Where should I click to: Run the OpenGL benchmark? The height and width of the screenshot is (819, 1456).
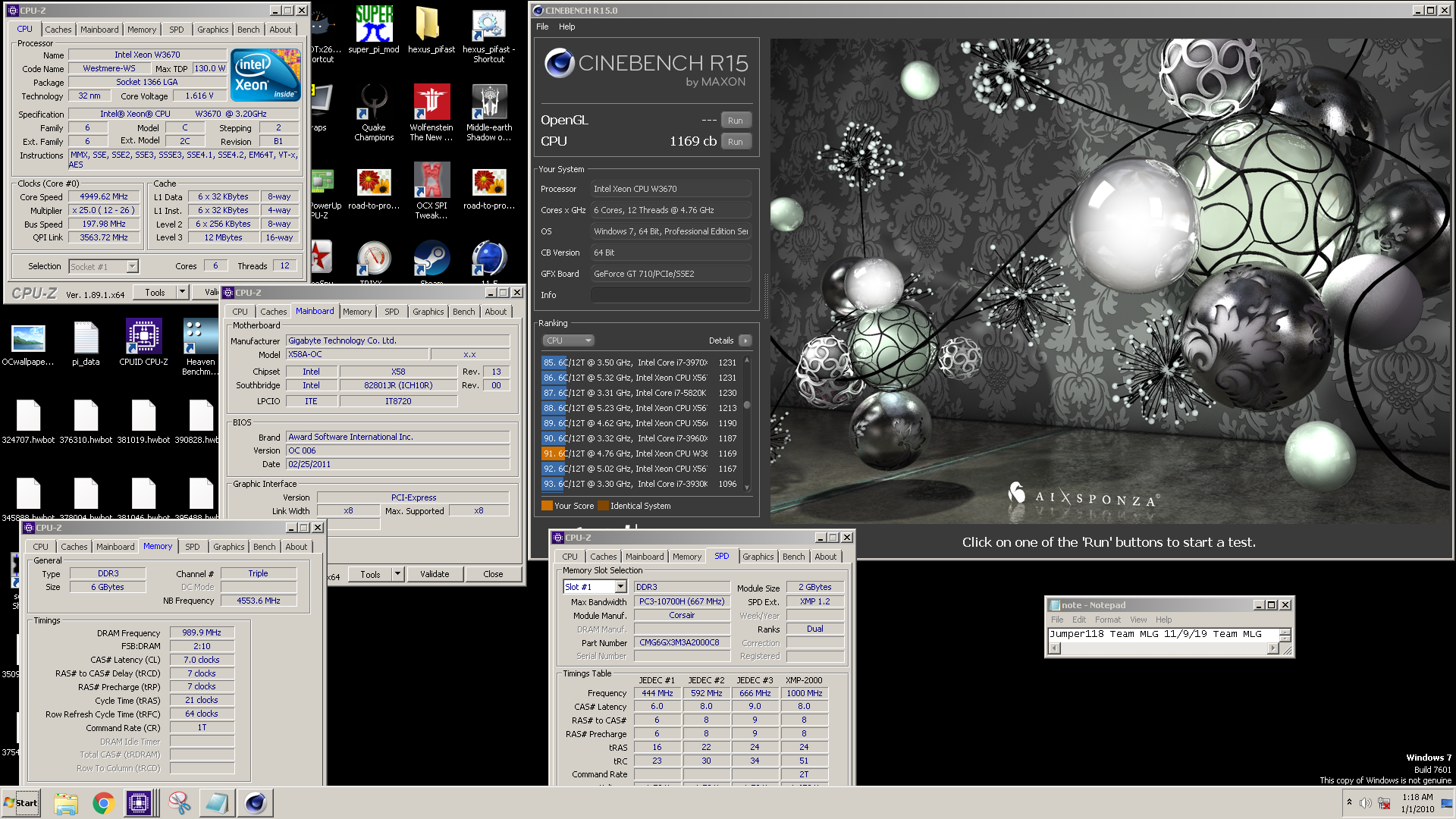click(x=736, y=121)
